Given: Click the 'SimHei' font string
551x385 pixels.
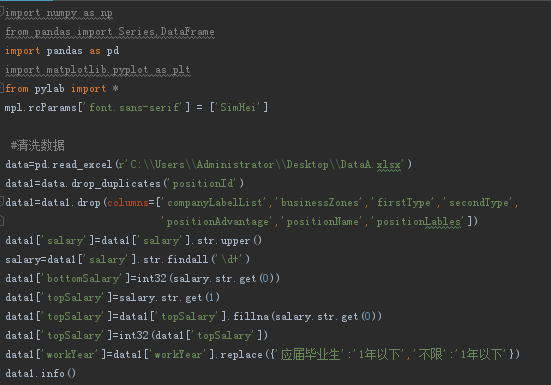Looking at the screenshot, I should tap(239, 107).
